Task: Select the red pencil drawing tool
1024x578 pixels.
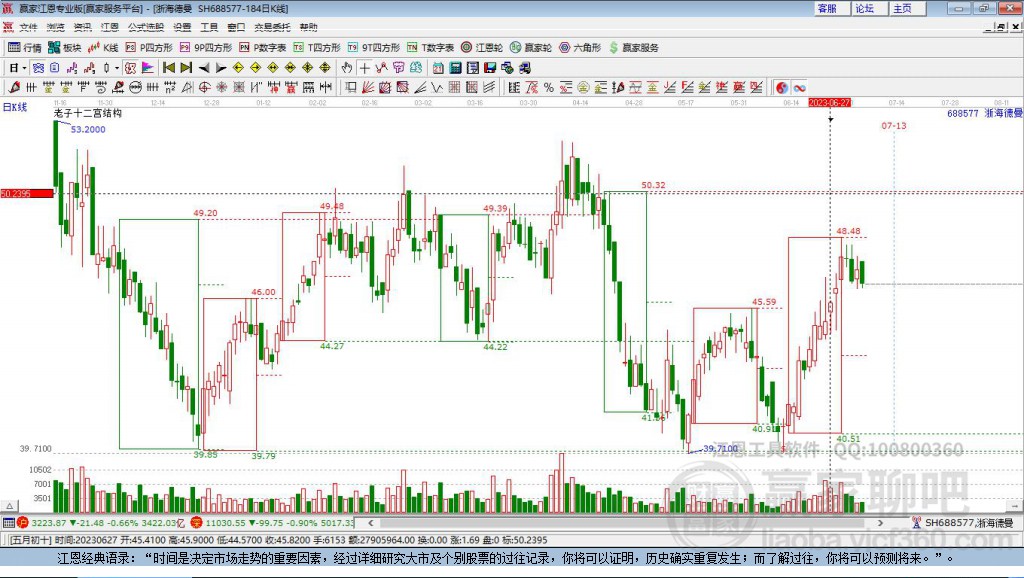Action: tap(14, 88)
